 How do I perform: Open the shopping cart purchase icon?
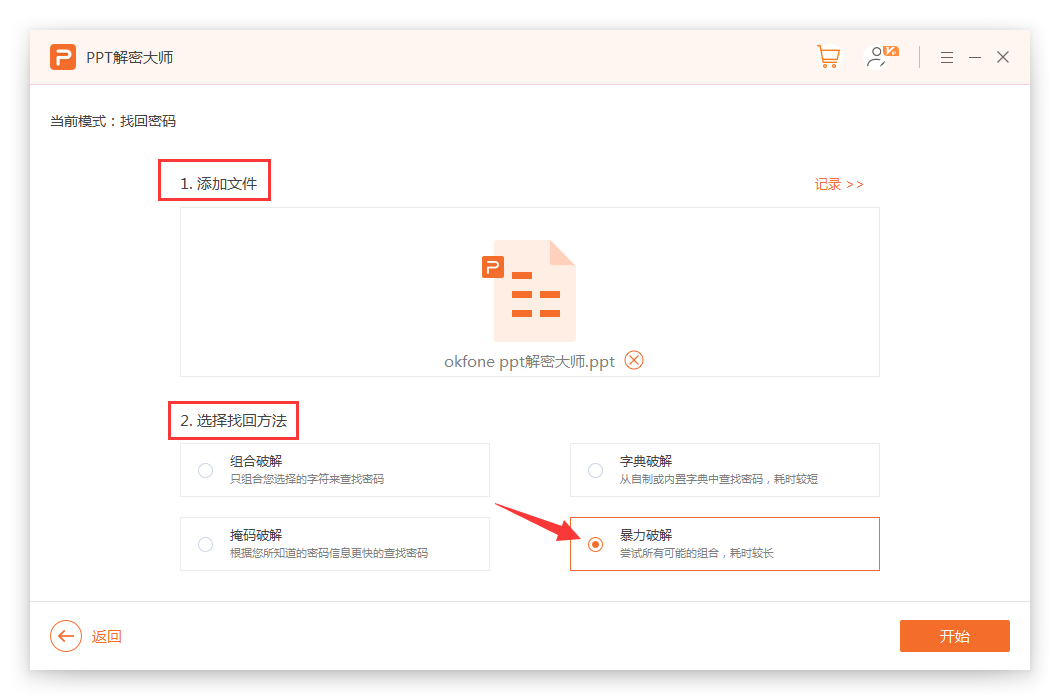click(828, 57)
